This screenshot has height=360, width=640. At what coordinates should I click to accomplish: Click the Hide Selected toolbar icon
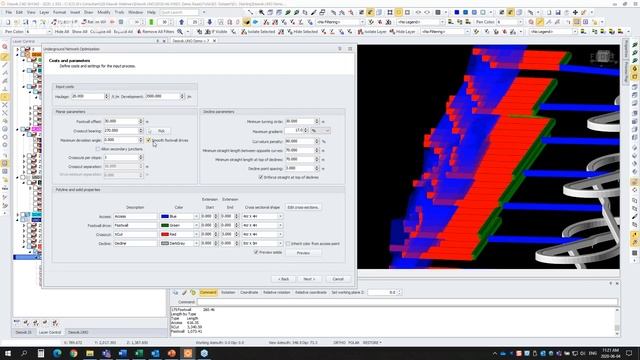pos(302,31)
